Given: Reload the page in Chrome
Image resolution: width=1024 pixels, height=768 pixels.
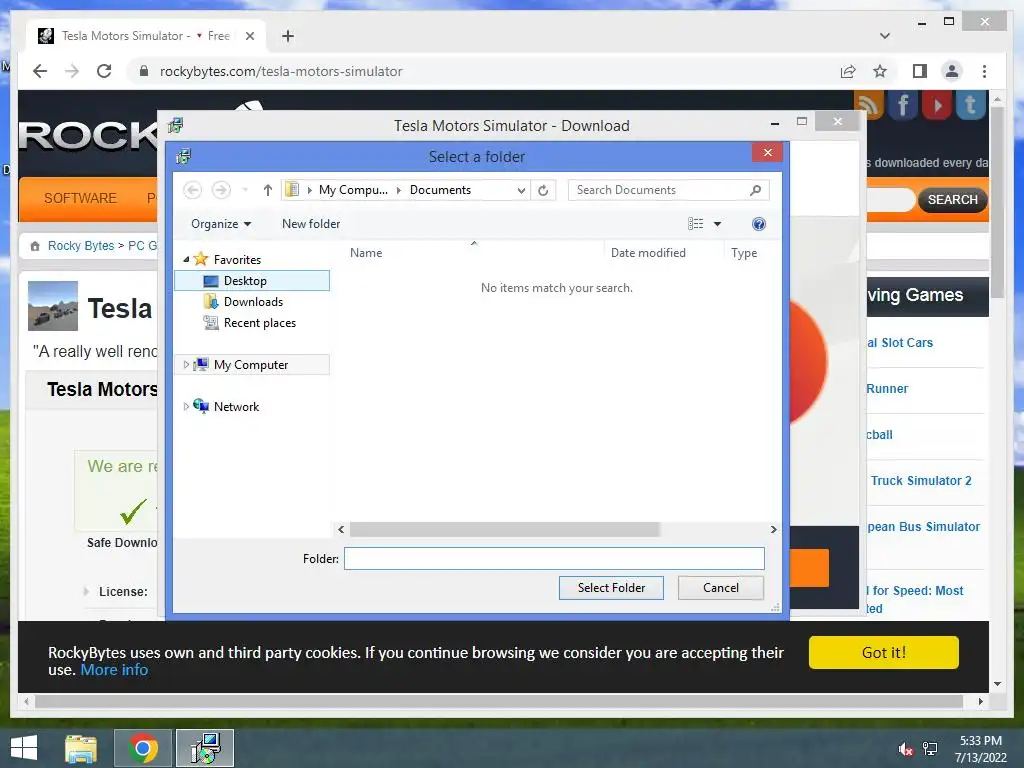Looking at the screenshot, I should 104,71.
